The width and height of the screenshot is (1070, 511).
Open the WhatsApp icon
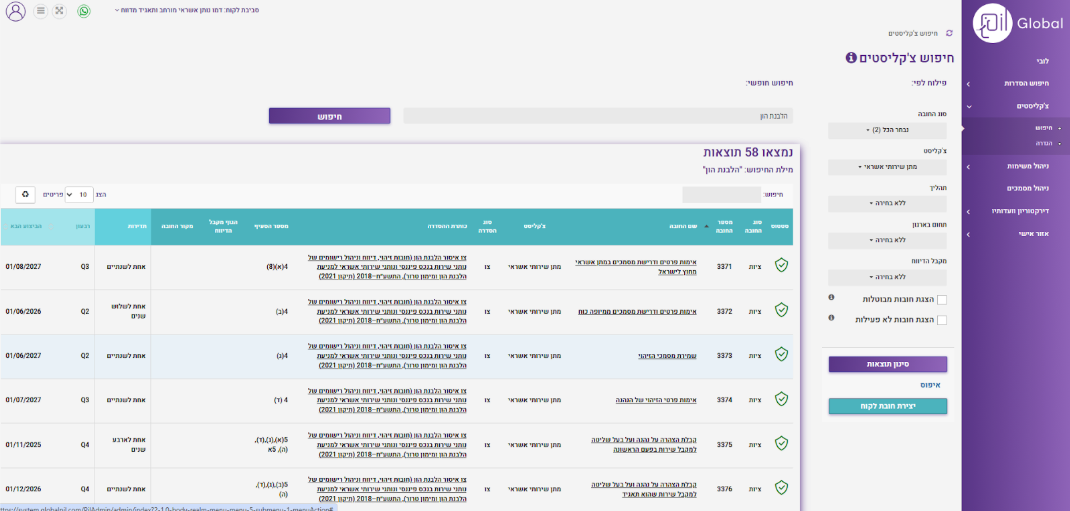tap(84, 11)
